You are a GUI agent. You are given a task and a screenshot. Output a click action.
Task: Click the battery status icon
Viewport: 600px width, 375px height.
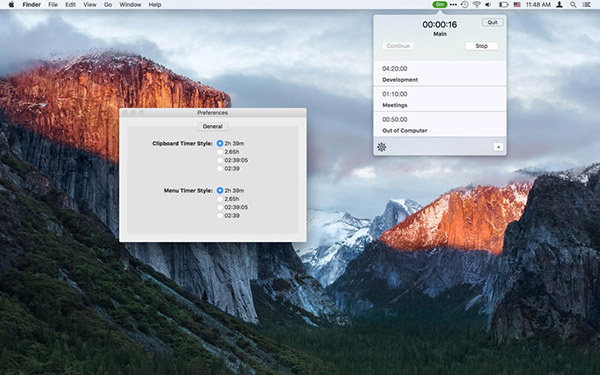[504, 5]
